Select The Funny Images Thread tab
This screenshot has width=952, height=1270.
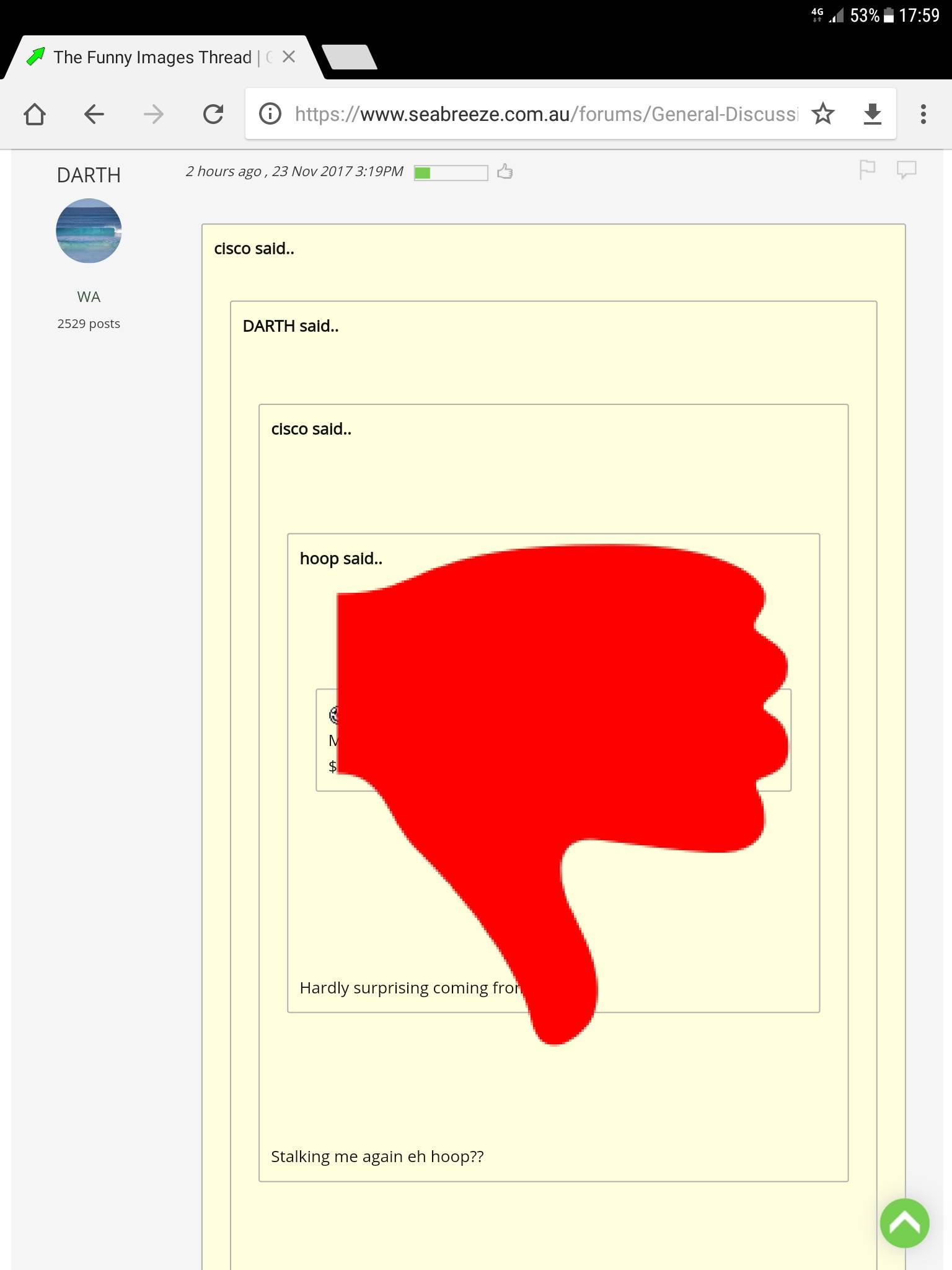click(152, 58)
